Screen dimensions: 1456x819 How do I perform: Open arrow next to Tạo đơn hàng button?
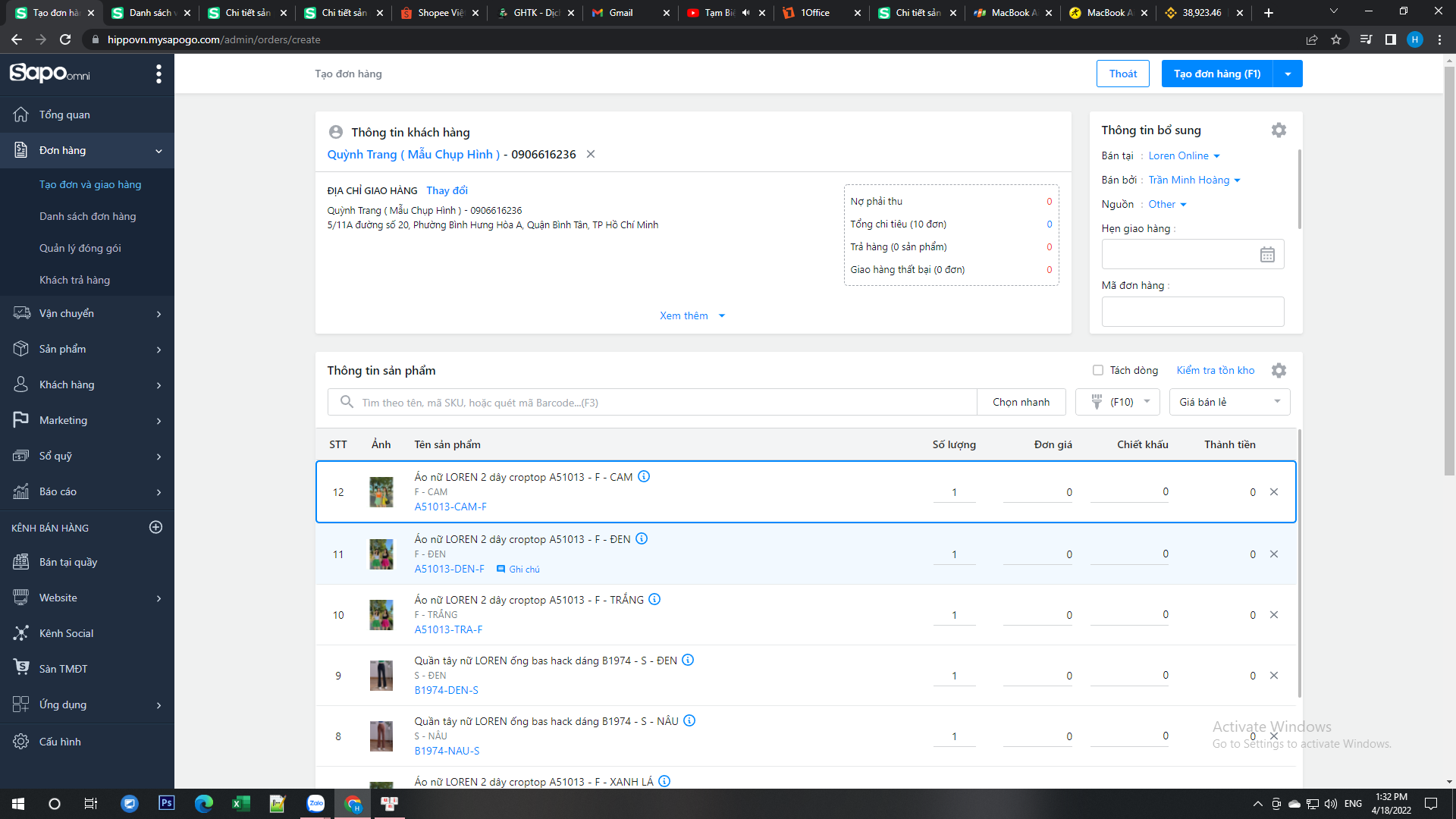pyautogui.click(x=1288, y=74)
